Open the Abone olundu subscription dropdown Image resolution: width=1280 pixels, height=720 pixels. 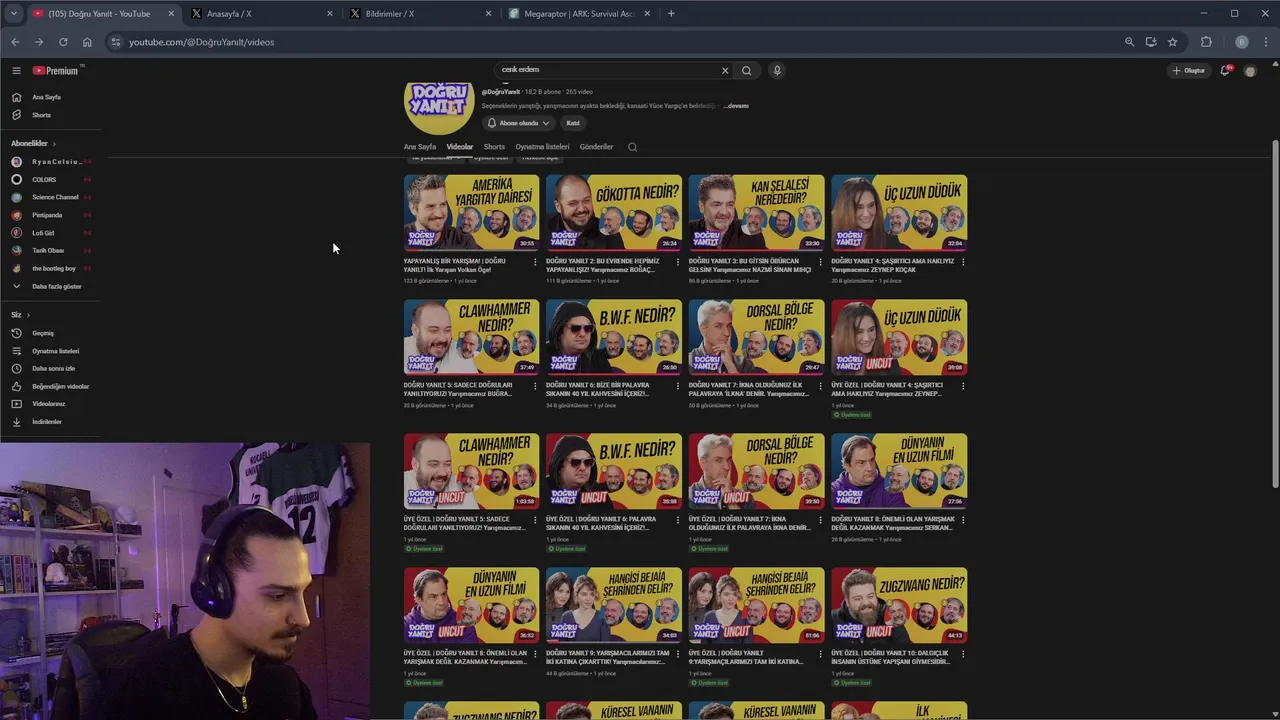point(519,123)
